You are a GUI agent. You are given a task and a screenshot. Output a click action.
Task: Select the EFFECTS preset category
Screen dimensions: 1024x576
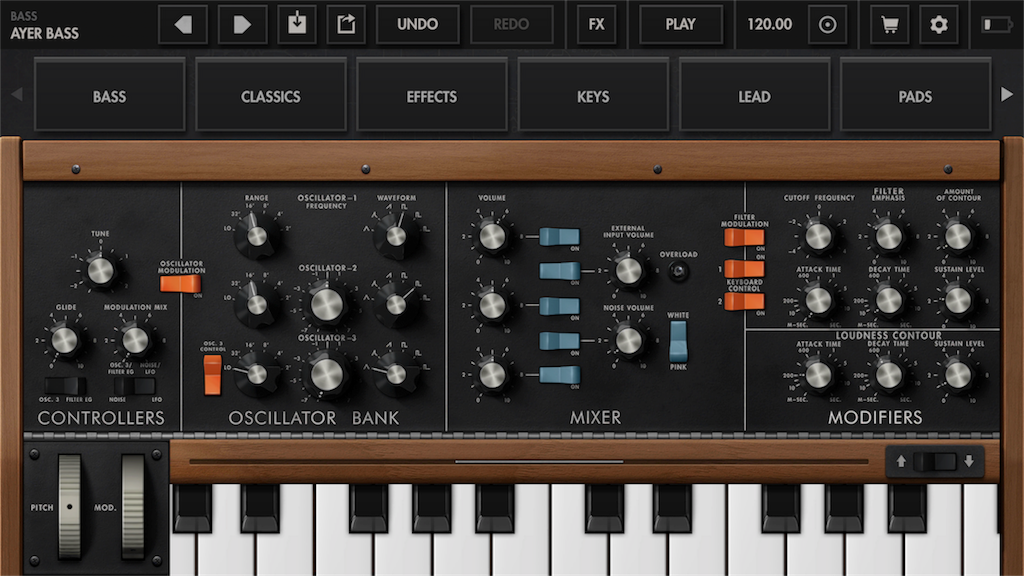(x=432, y=96)
